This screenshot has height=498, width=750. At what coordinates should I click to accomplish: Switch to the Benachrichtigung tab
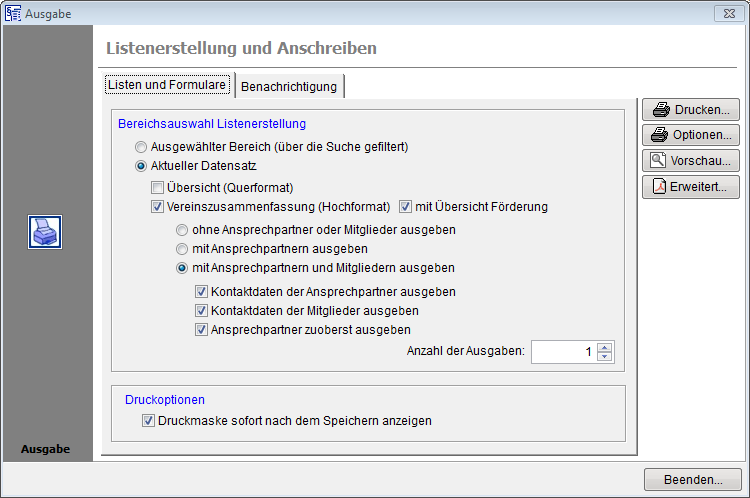289,87
